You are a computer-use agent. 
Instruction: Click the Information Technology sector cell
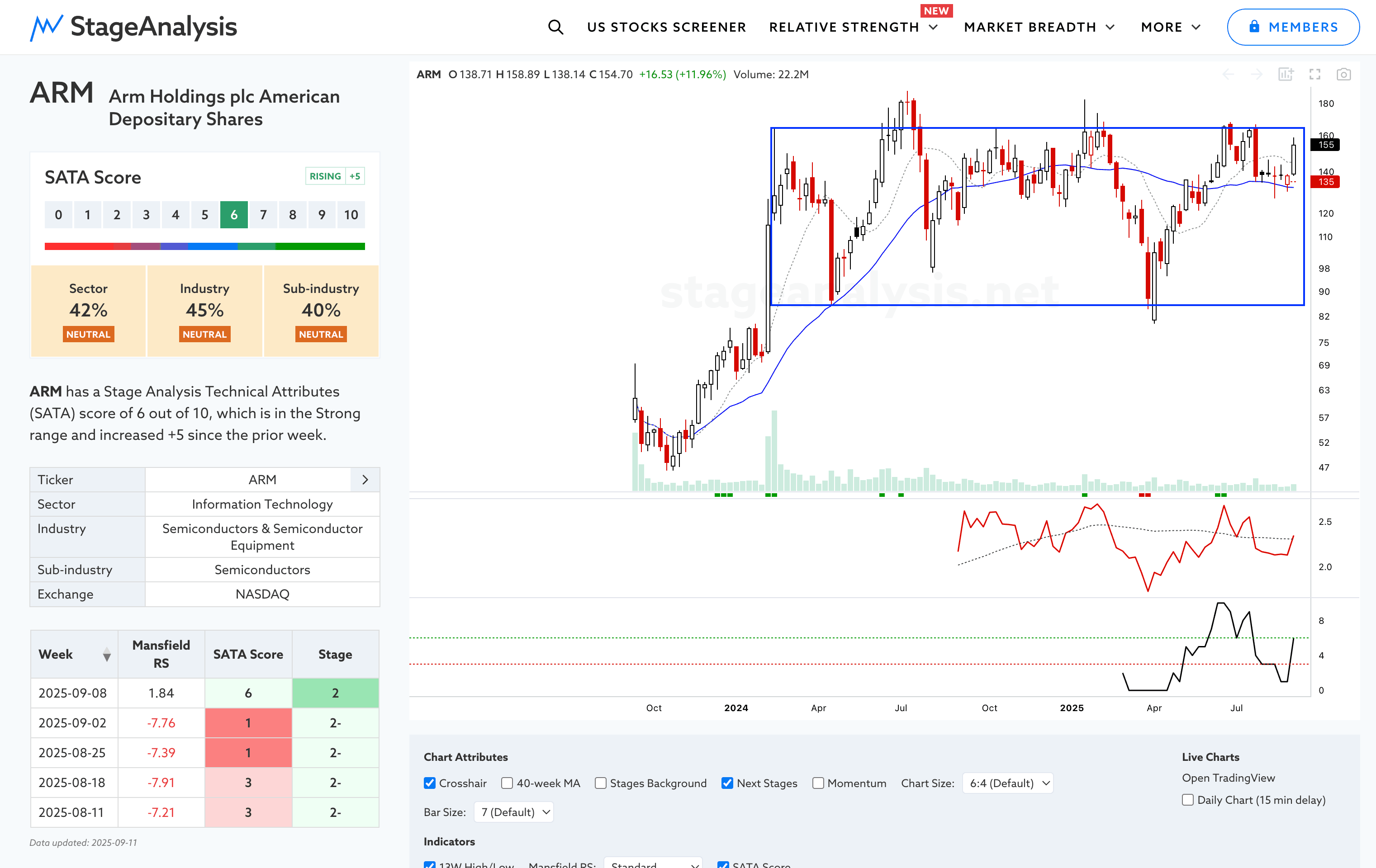pos(262,504)
